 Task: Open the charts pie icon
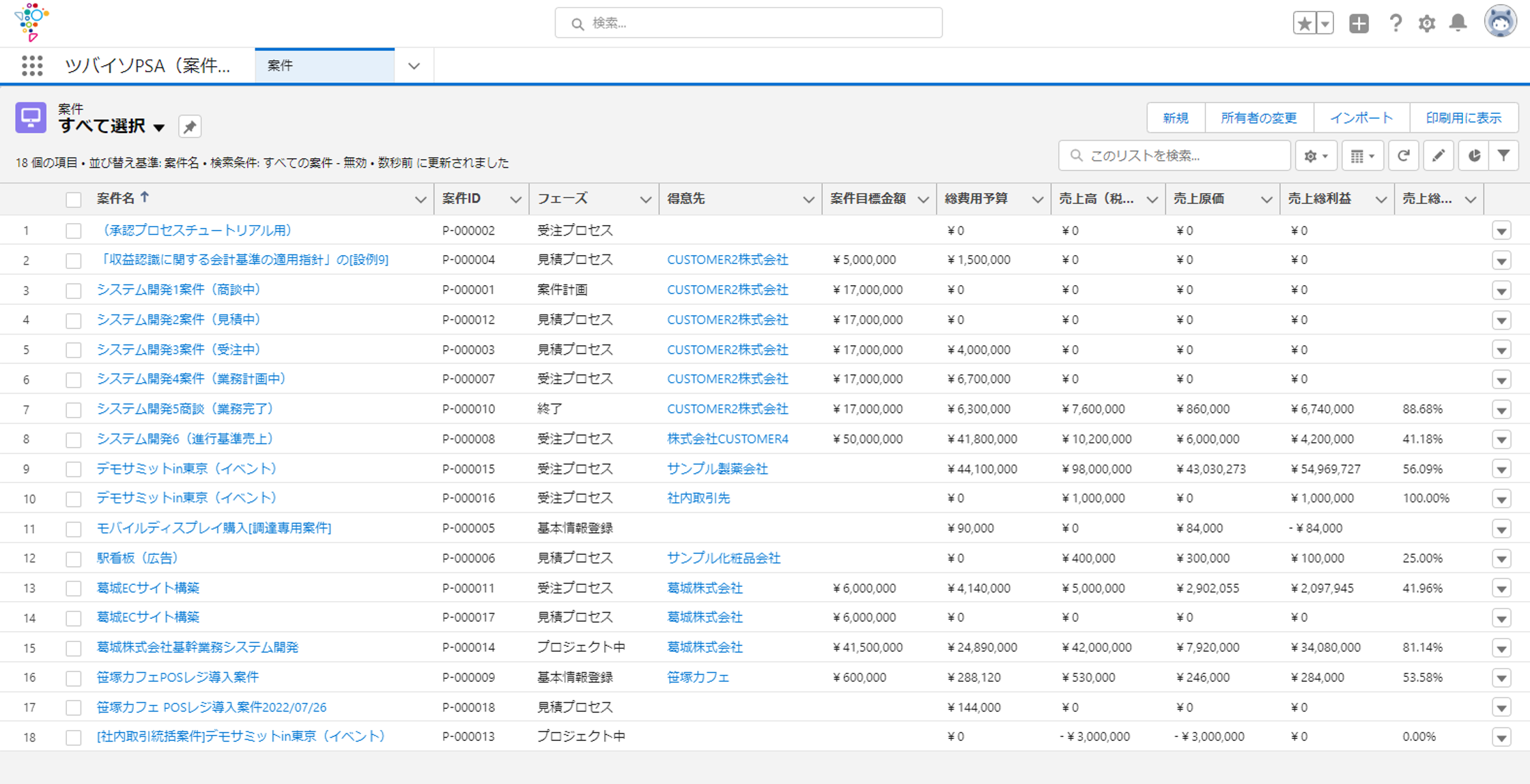click(1474, 156)
